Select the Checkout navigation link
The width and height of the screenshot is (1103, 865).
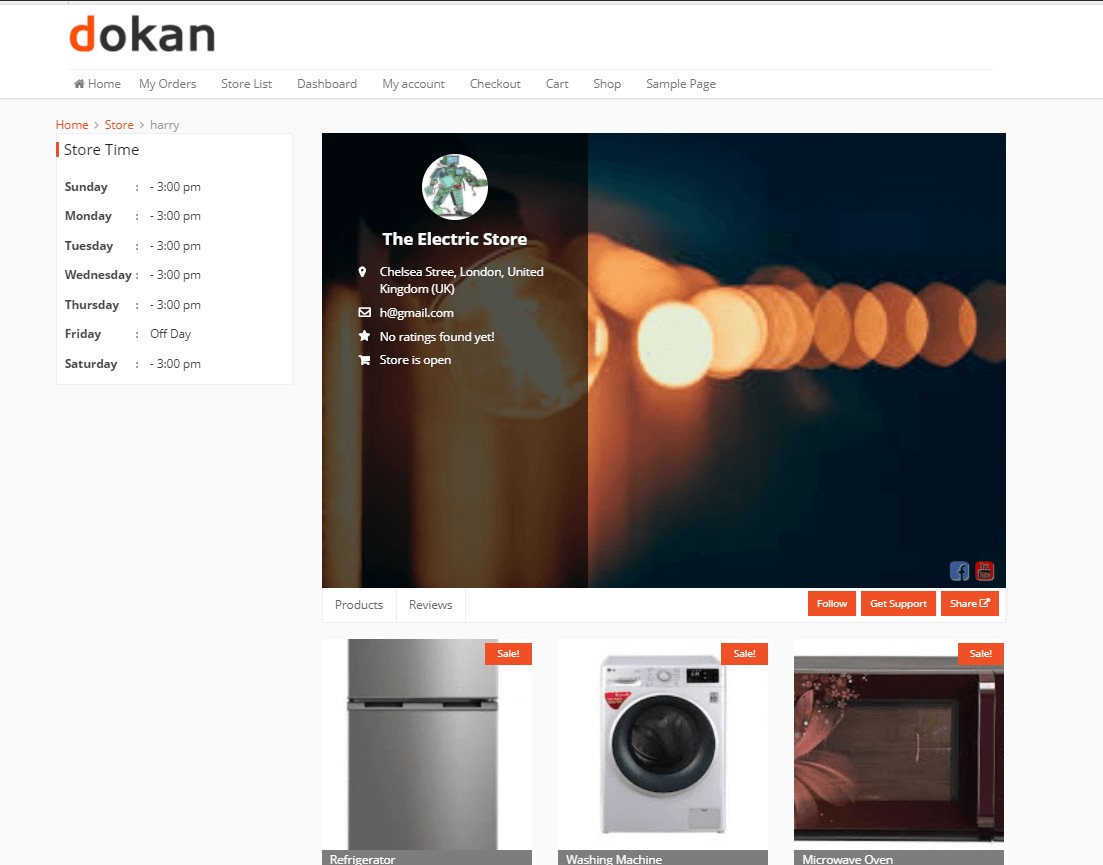tap(494, 84)
